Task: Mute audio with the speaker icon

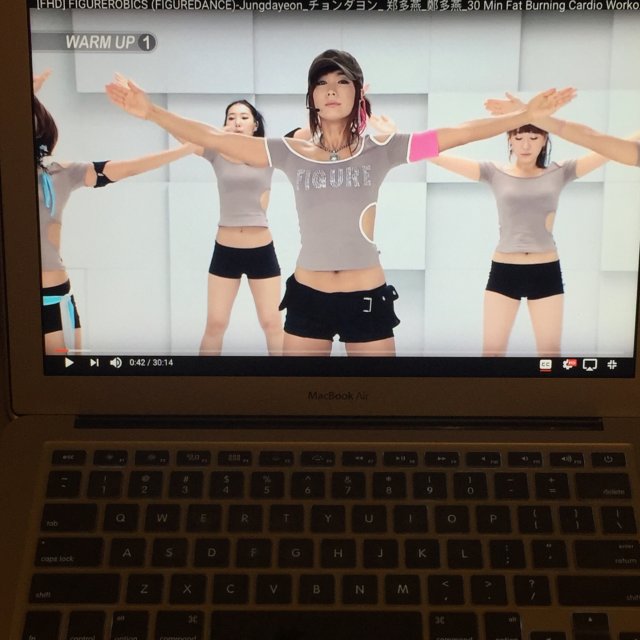Action: (x=116, y=362)
